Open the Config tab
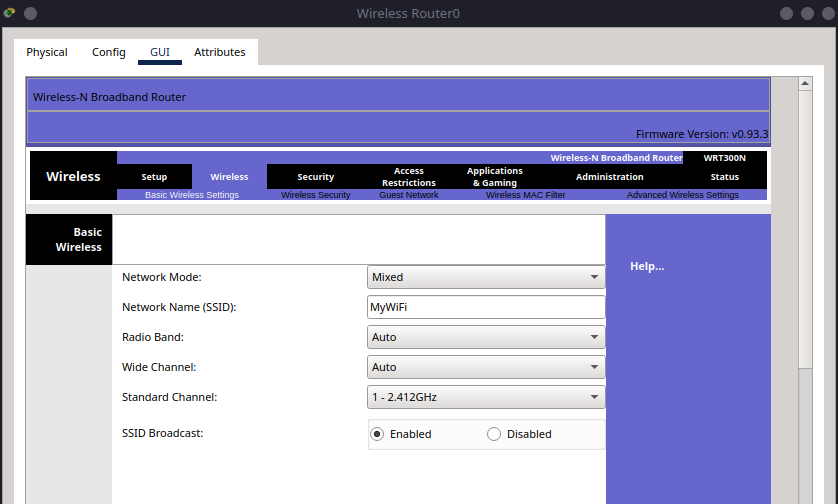 point(108,52)
